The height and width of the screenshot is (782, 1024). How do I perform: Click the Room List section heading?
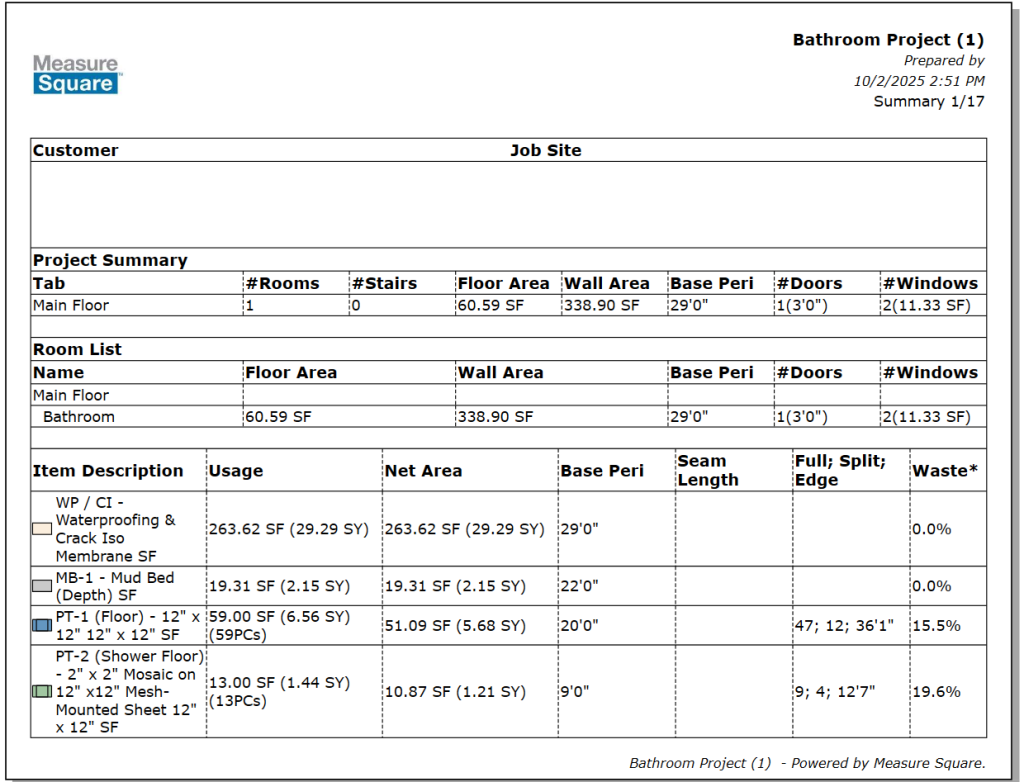pos(77,349)
